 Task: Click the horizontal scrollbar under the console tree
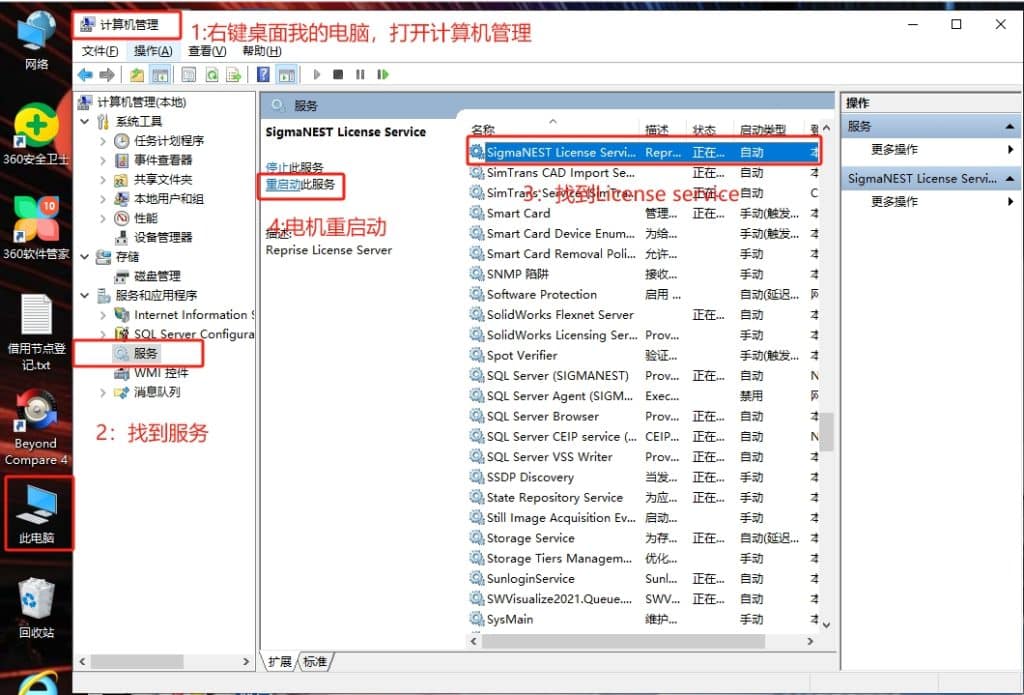[137, 662]
